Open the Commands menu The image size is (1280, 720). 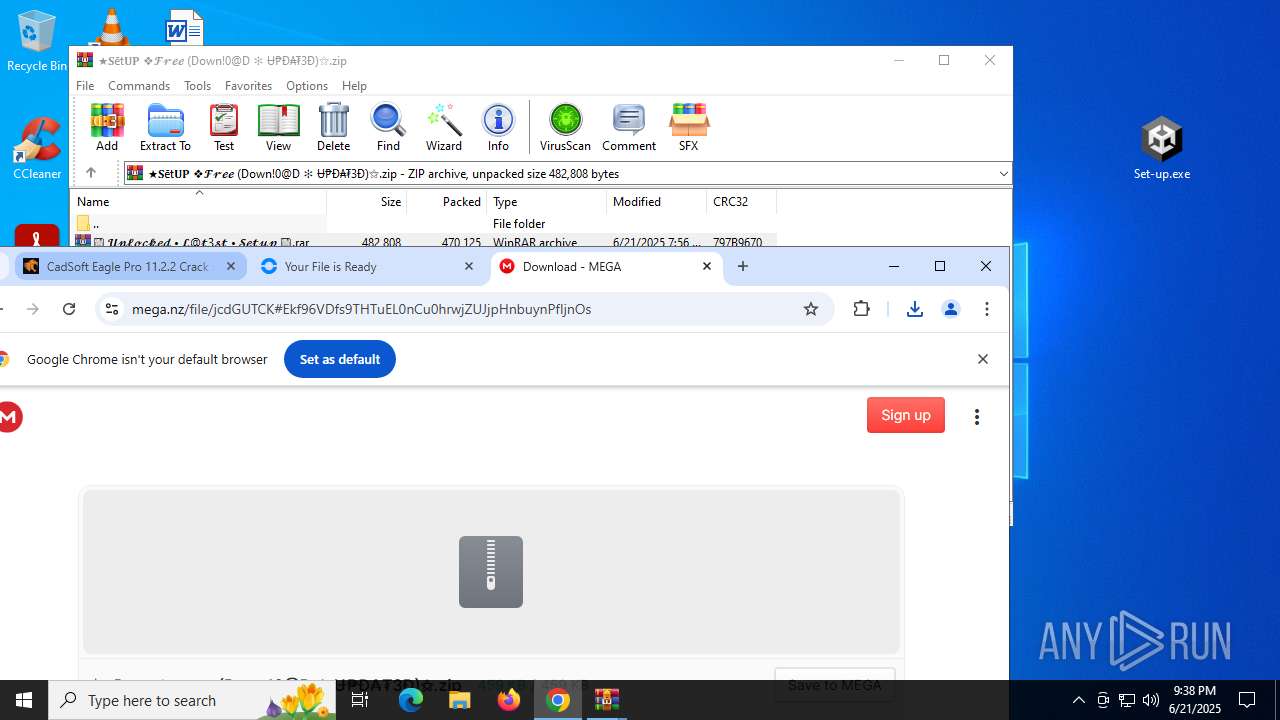(139, 86)
